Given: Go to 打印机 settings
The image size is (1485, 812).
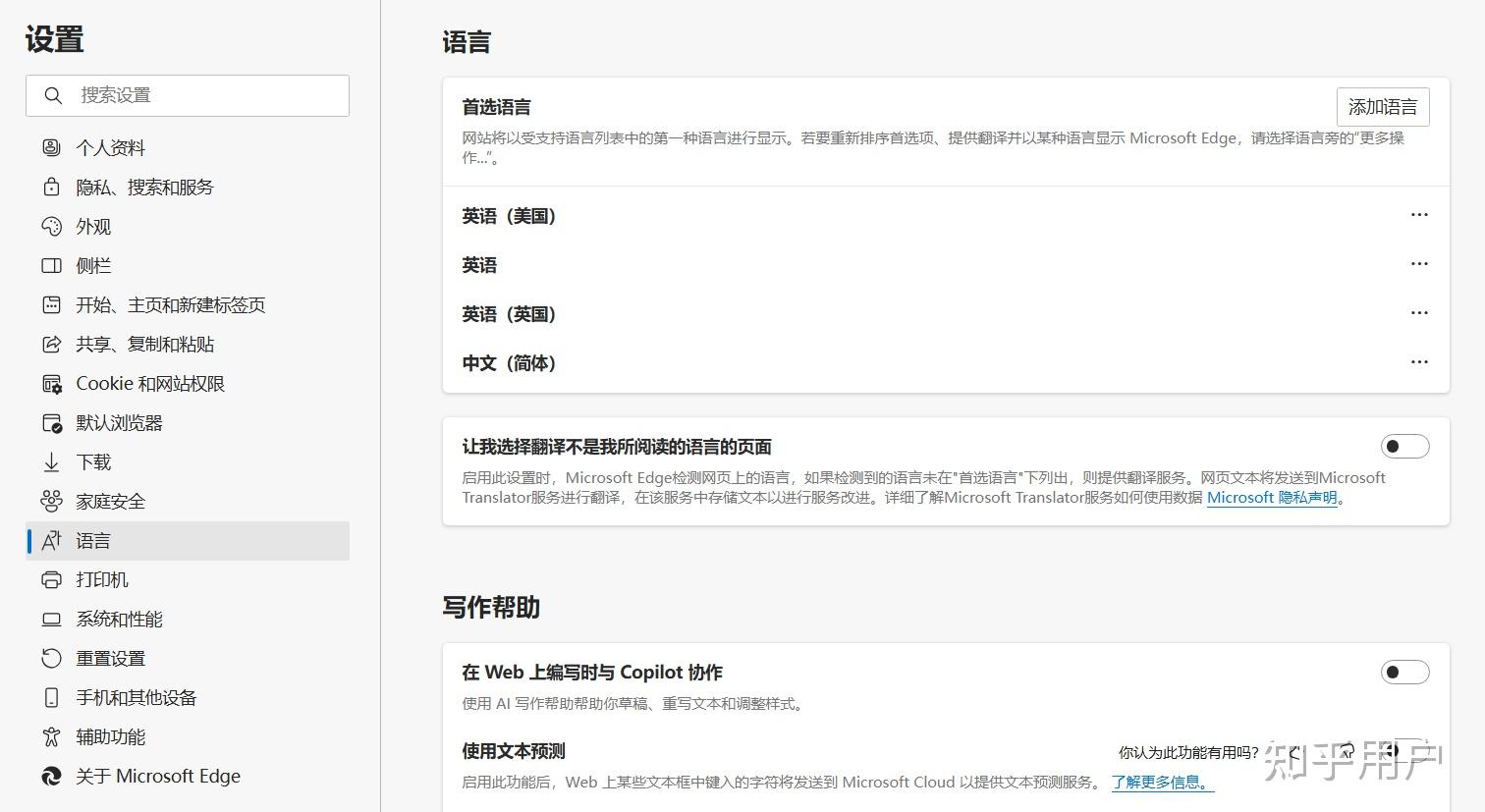Looking at the screenshot, I should pyautogui.click(x=188, y=579).
